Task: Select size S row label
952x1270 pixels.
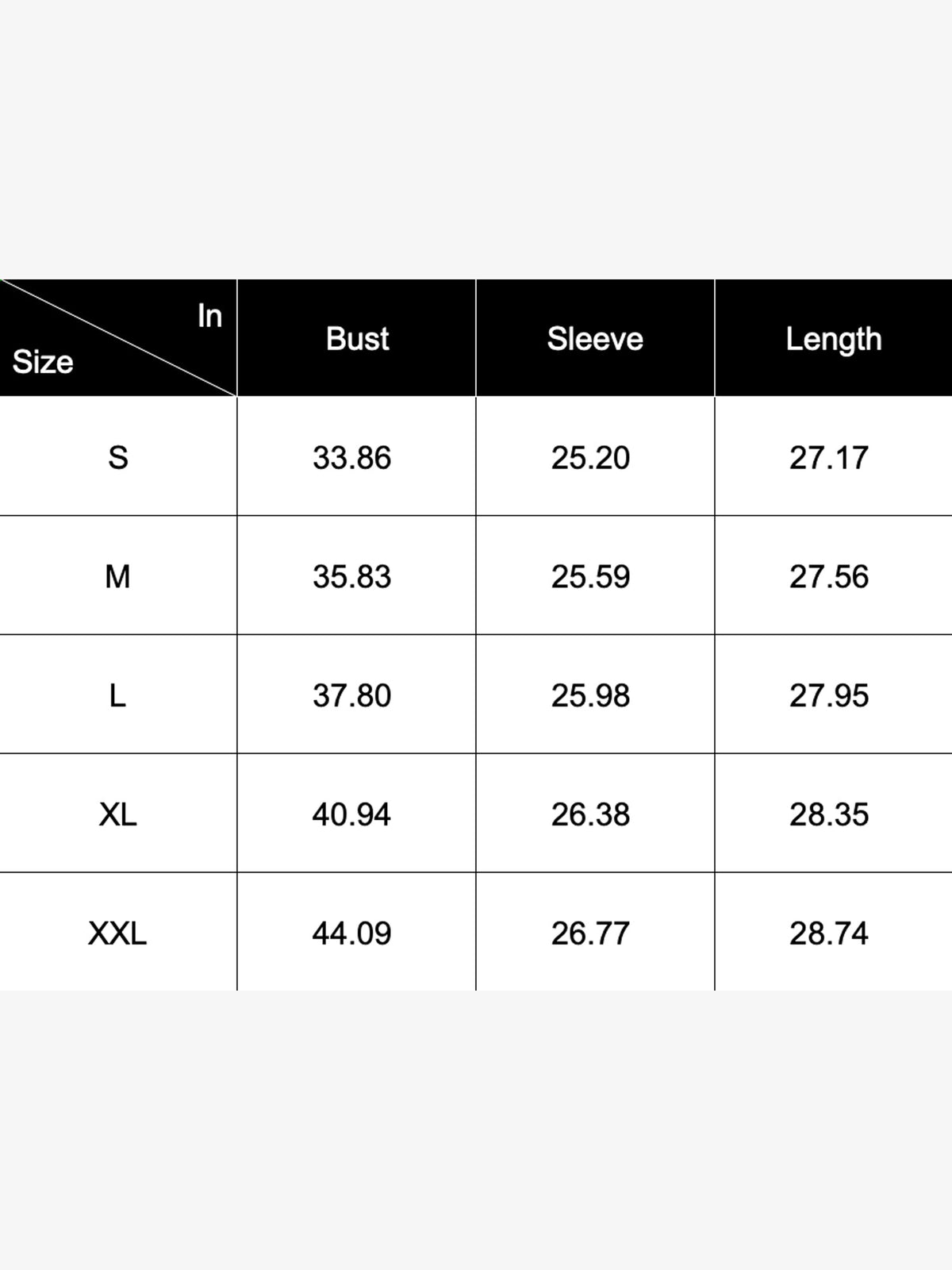Action: tap(118, 458)
